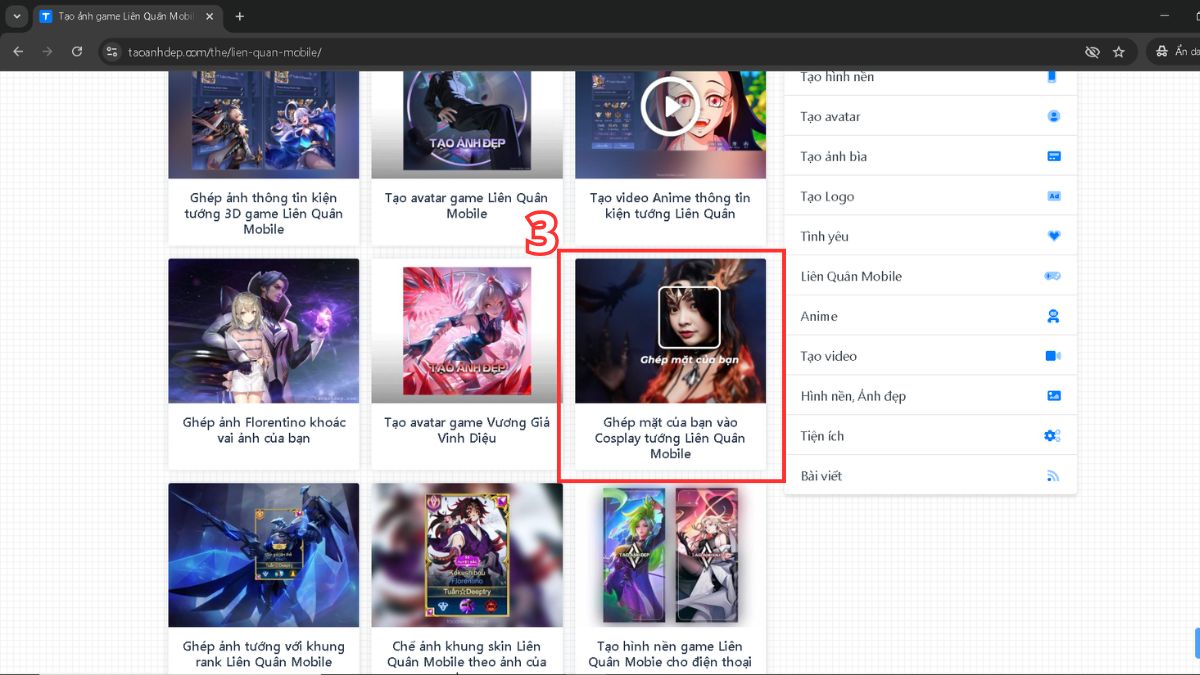Click the phone icon beside Tạo hình nền
This screenshot has height=675, width=1200.
[1052, 77]
